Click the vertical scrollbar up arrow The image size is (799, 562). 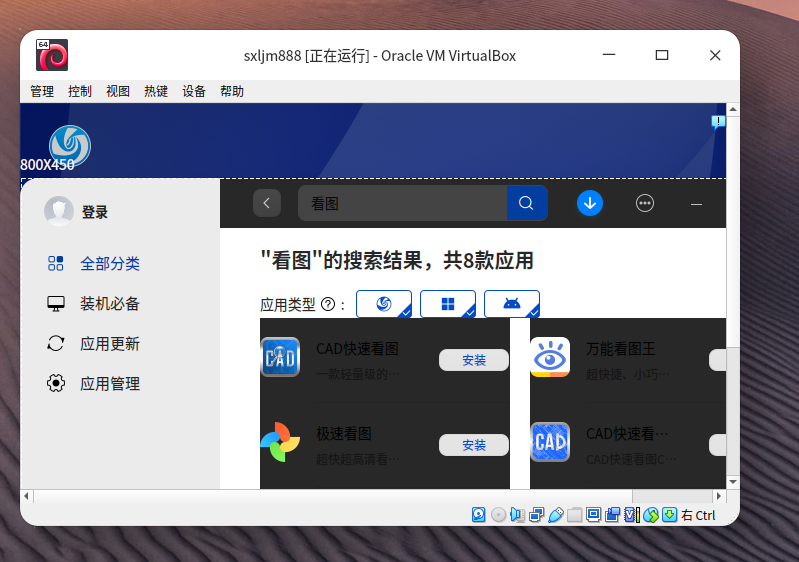pyautogui.click(x=733, y=109)
